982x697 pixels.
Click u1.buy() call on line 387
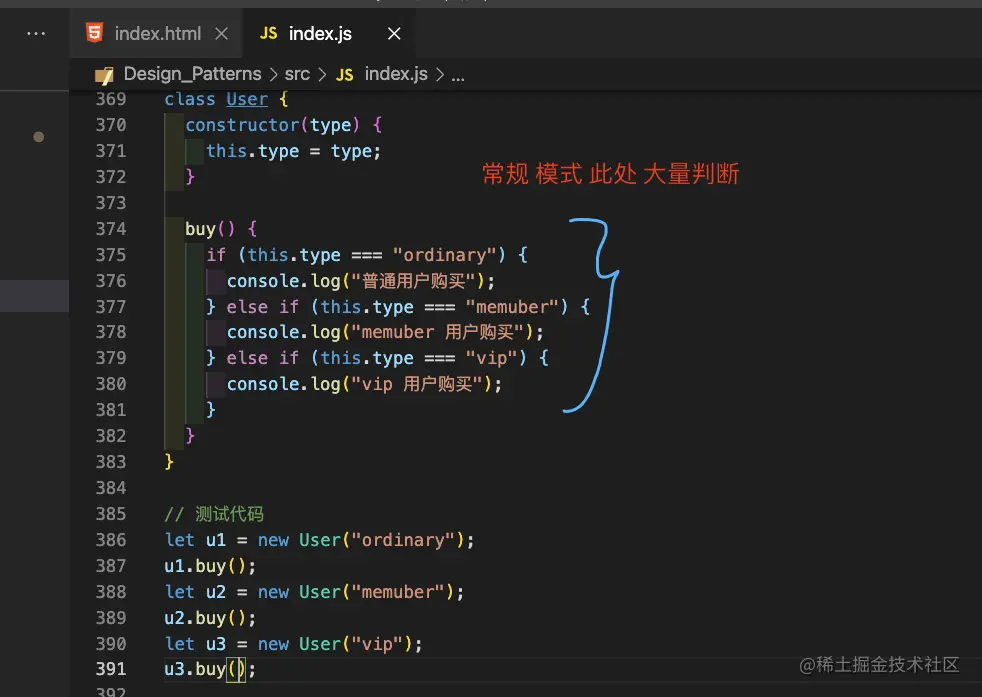tap(210, 567)
